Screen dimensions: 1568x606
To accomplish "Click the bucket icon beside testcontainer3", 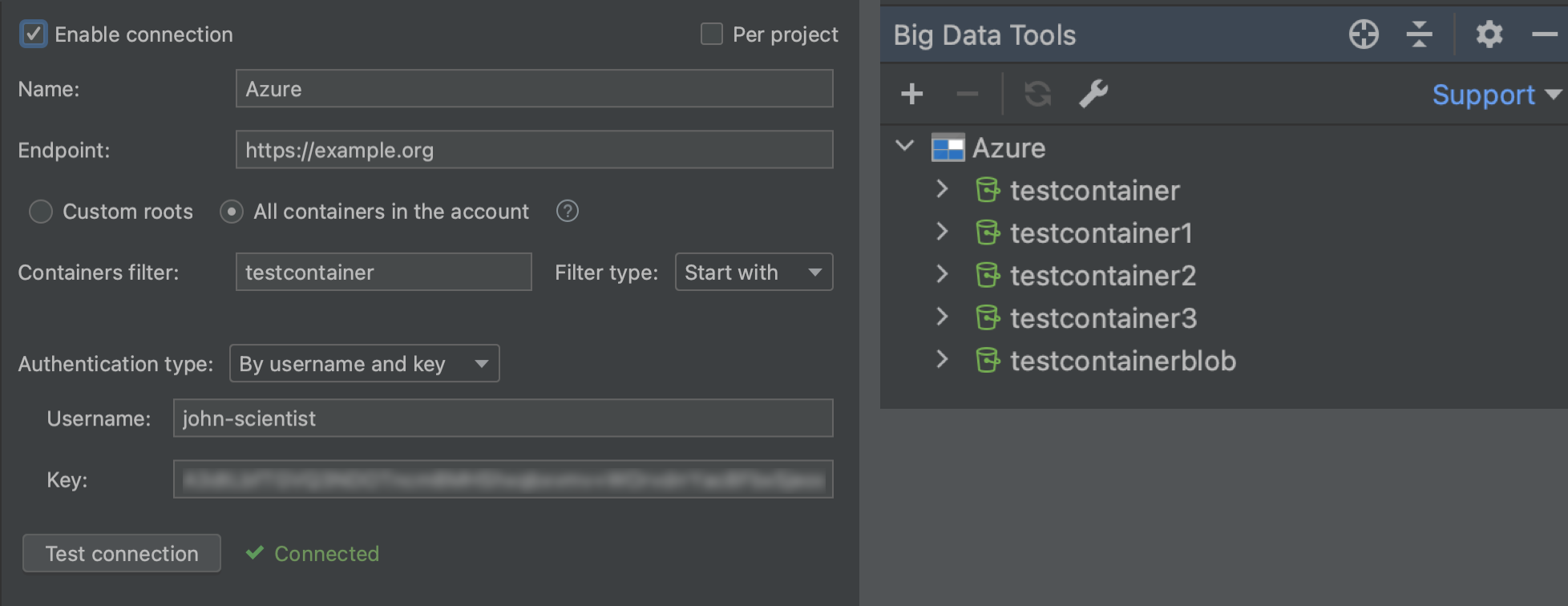I will 988,317.
